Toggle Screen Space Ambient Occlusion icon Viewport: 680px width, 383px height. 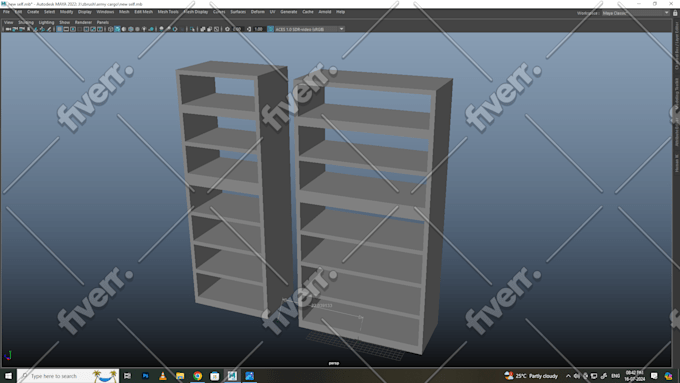click(161, 29)
